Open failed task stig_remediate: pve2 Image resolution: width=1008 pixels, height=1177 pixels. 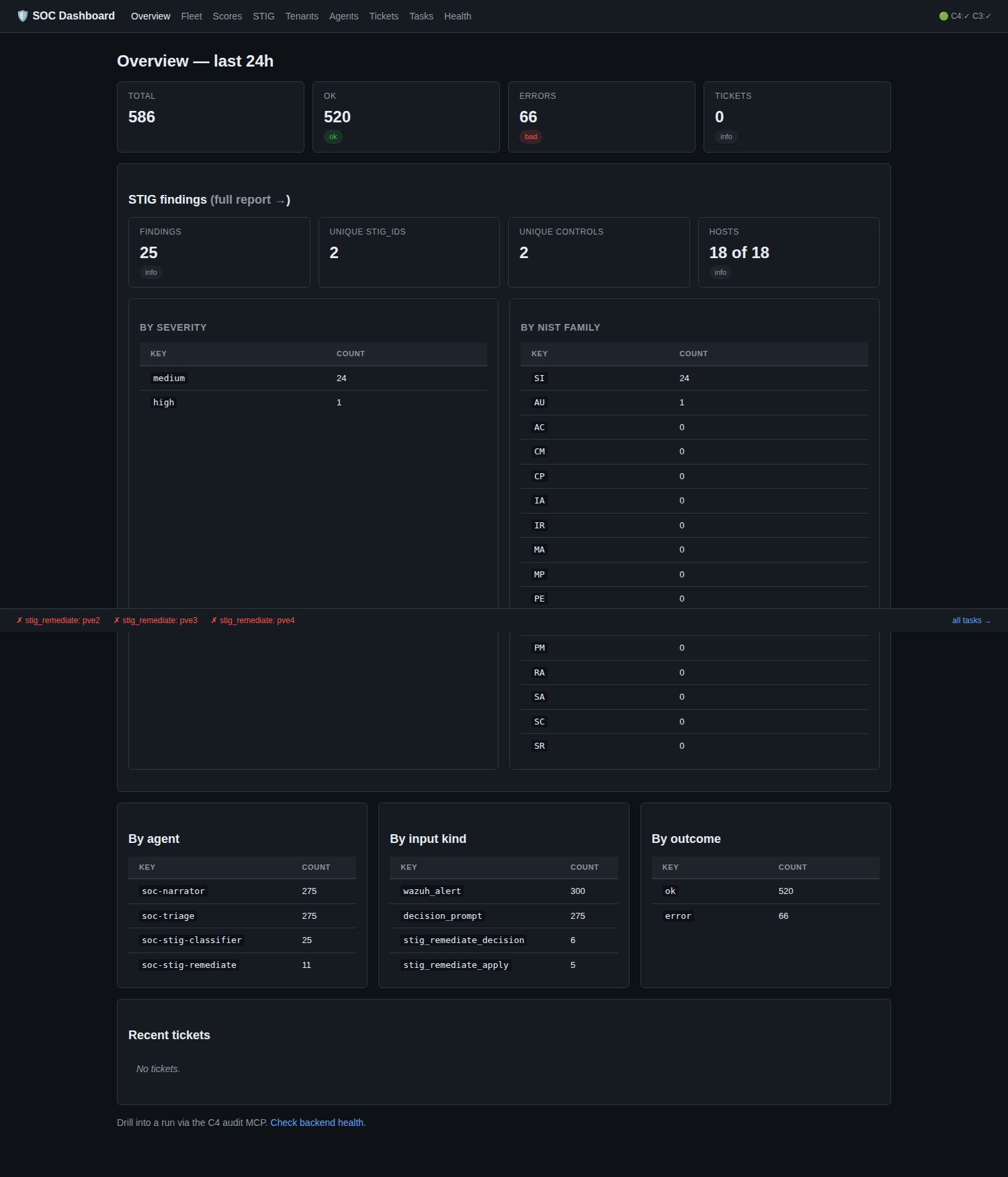click(58, 620)
